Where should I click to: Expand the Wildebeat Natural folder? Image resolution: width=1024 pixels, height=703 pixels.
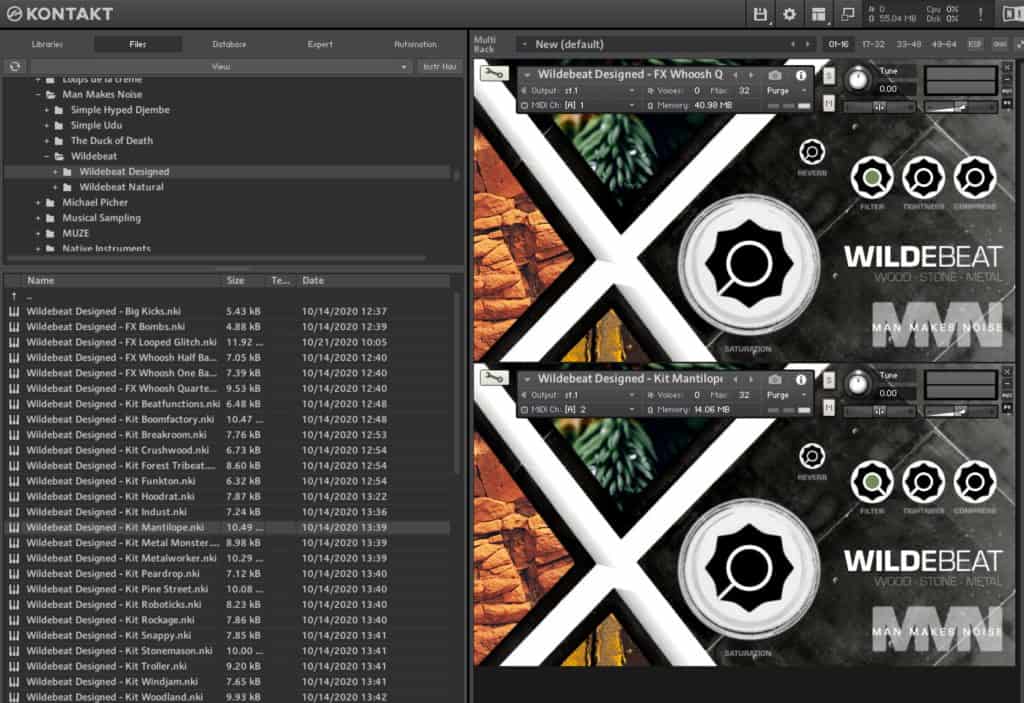click(55, 187)
